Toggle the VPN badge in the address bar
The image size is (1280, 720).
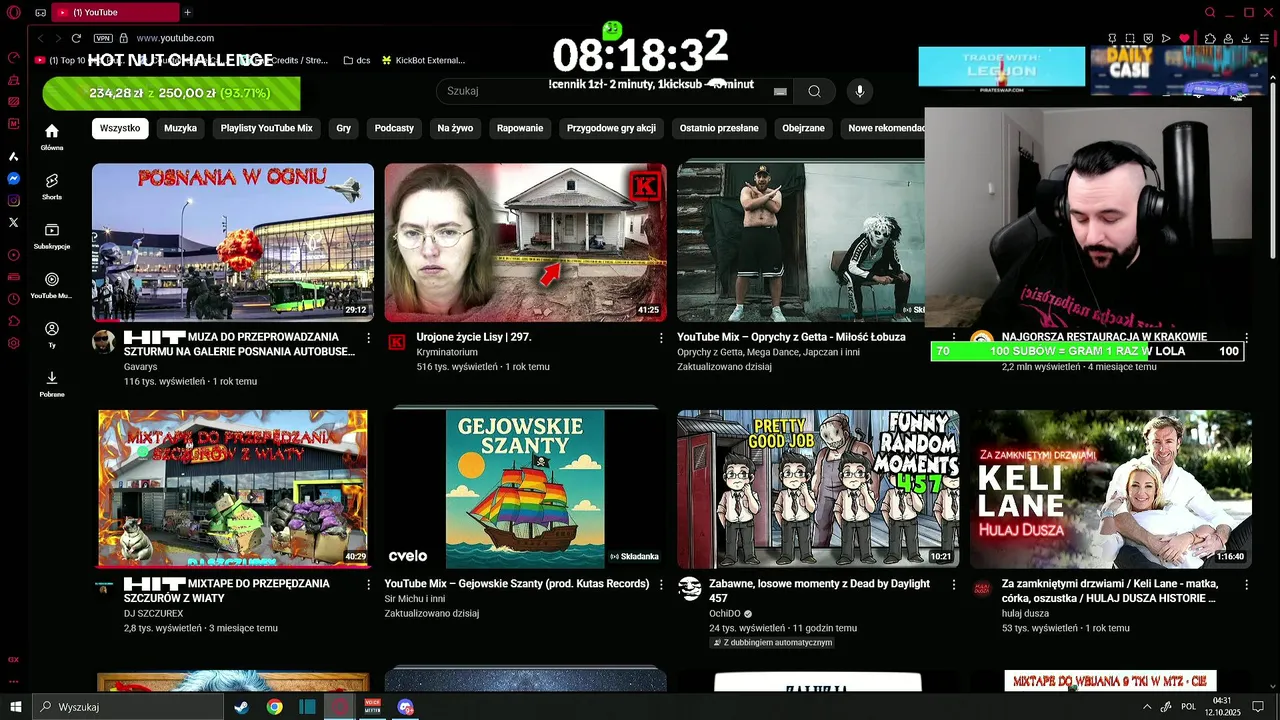pyautogui.click(x=103, y=38)
